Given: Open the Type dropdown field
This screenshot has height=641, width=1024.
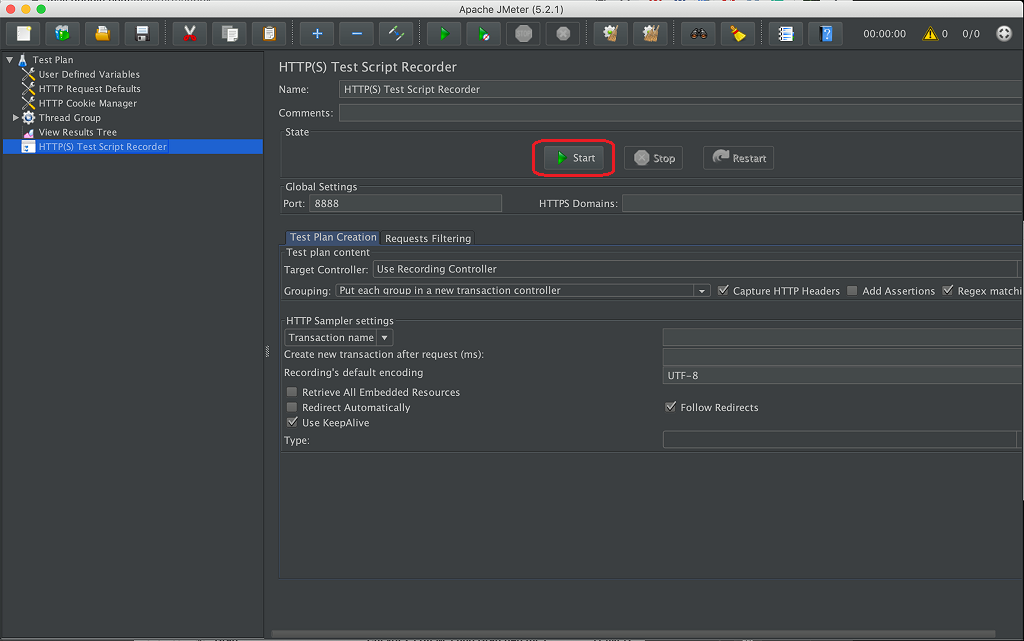Looking at the screenshot, I should (841, 440).
